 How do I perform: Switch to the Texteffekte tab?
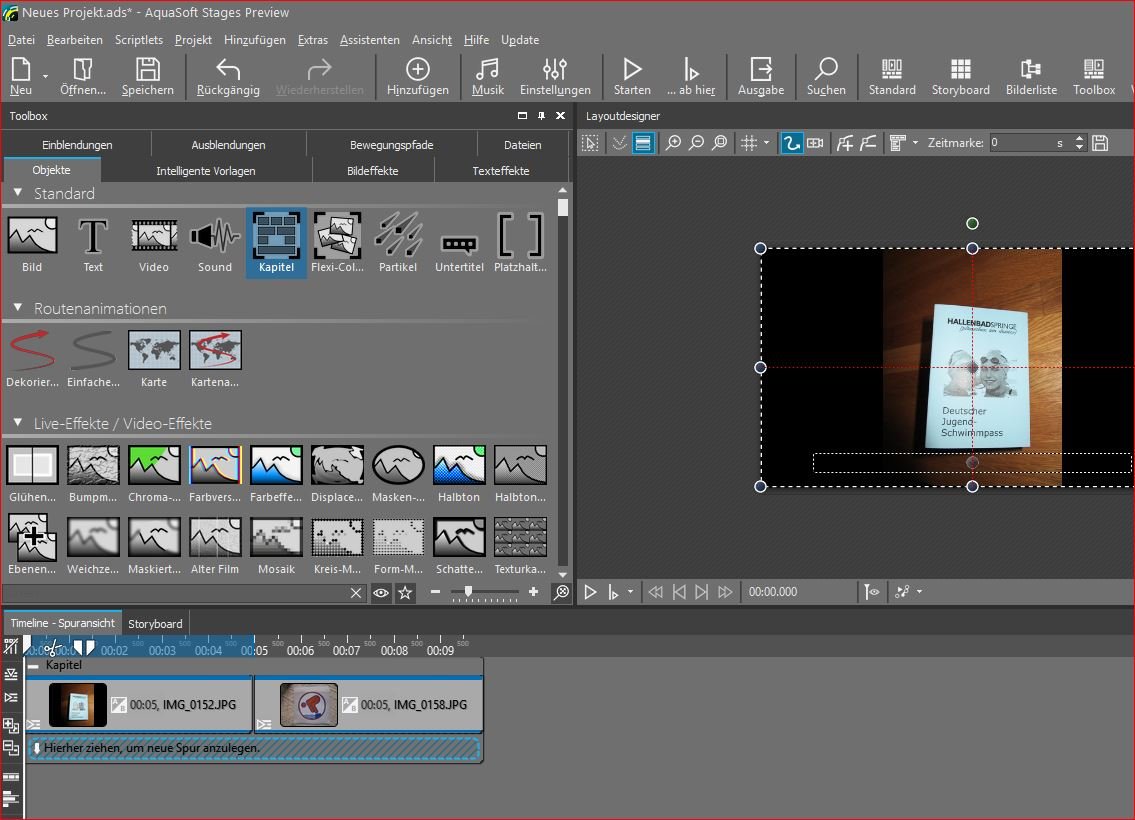[500, 171]
